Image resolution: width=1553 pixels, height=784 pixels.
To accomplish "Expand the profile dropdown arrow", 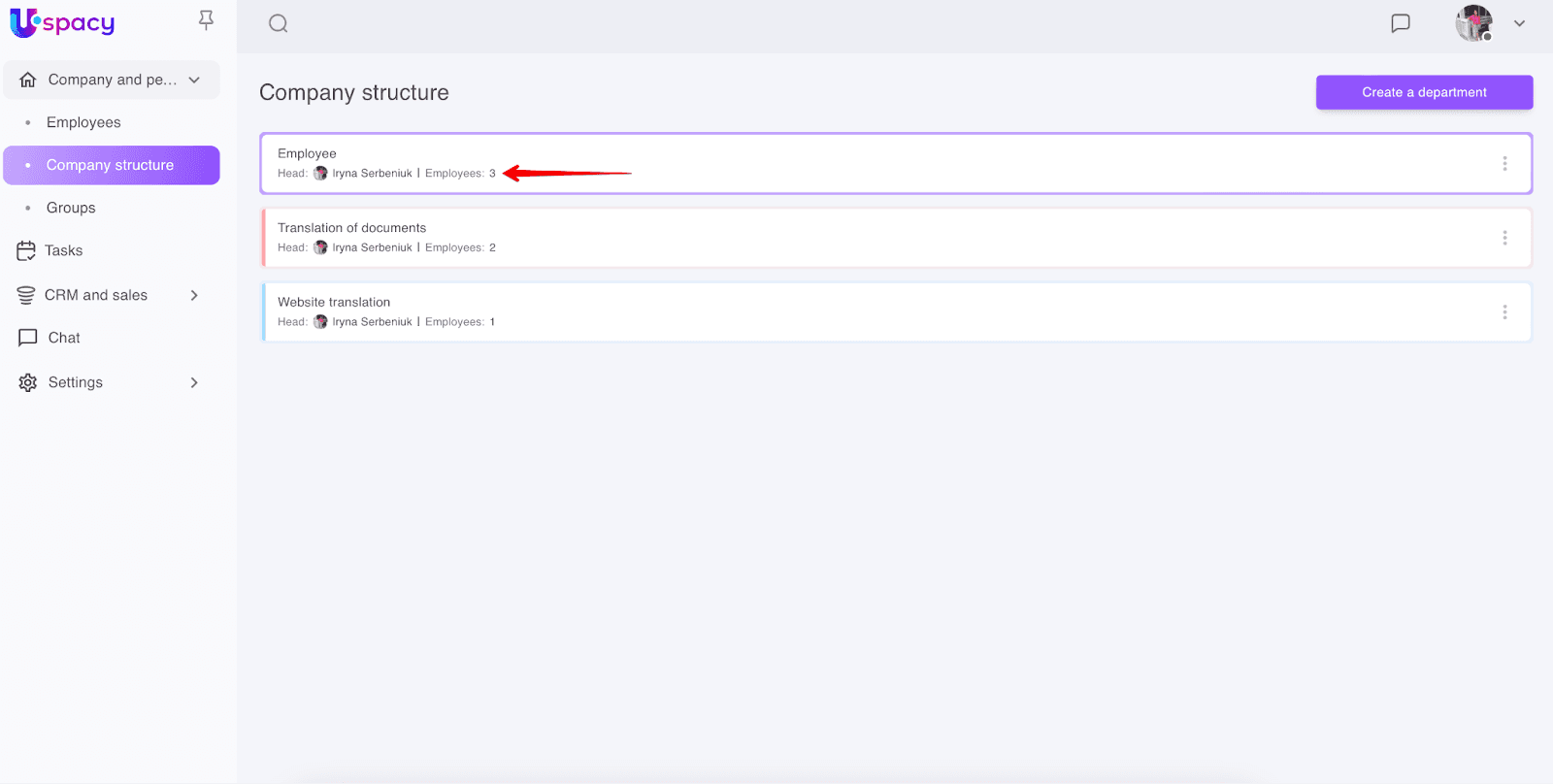I will (x=1519, y=23).
